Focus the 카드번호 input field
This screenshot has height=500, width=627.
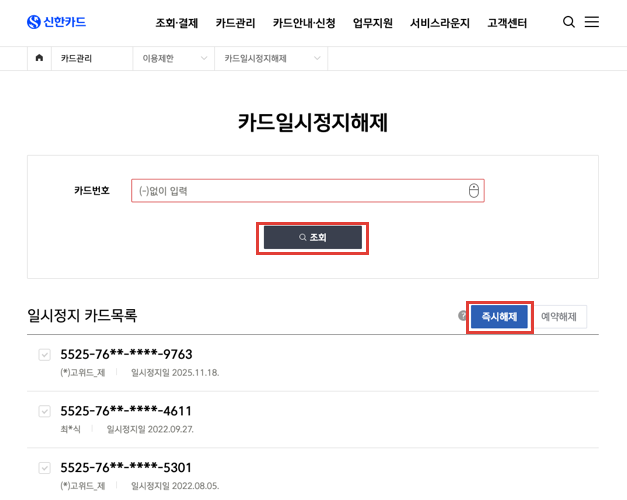(x=308, y=191)
